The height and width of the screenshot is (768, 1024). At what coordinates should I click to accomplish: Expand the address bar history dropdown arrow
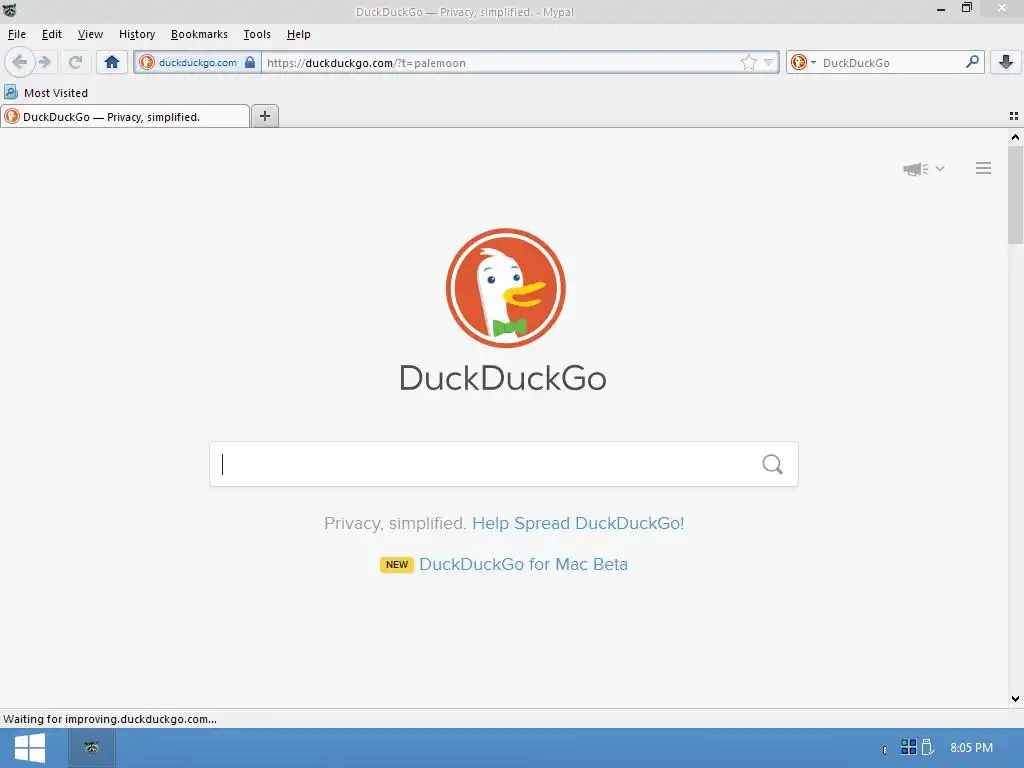[x=769, y=62]
